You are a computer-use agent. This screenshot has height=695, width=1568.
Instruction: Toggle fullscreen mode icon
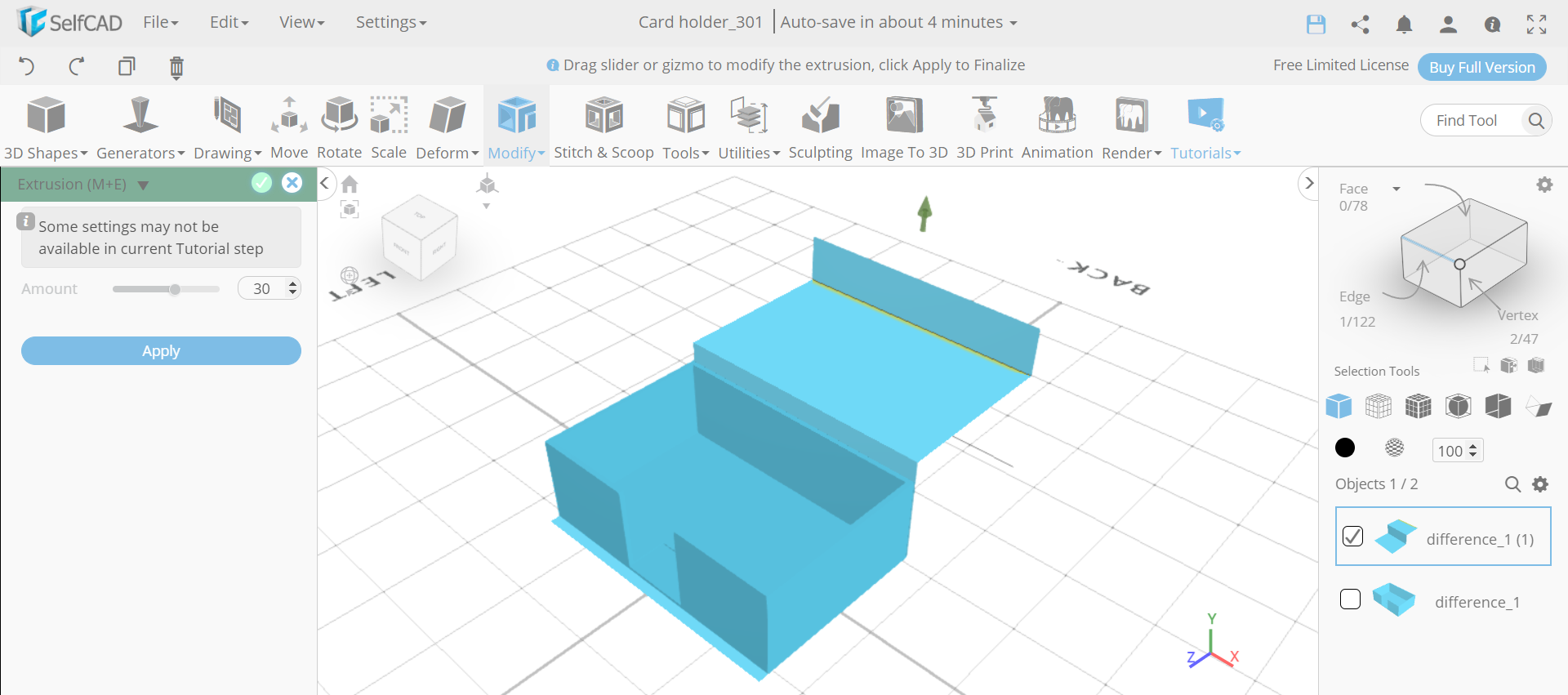point(1536,25)
